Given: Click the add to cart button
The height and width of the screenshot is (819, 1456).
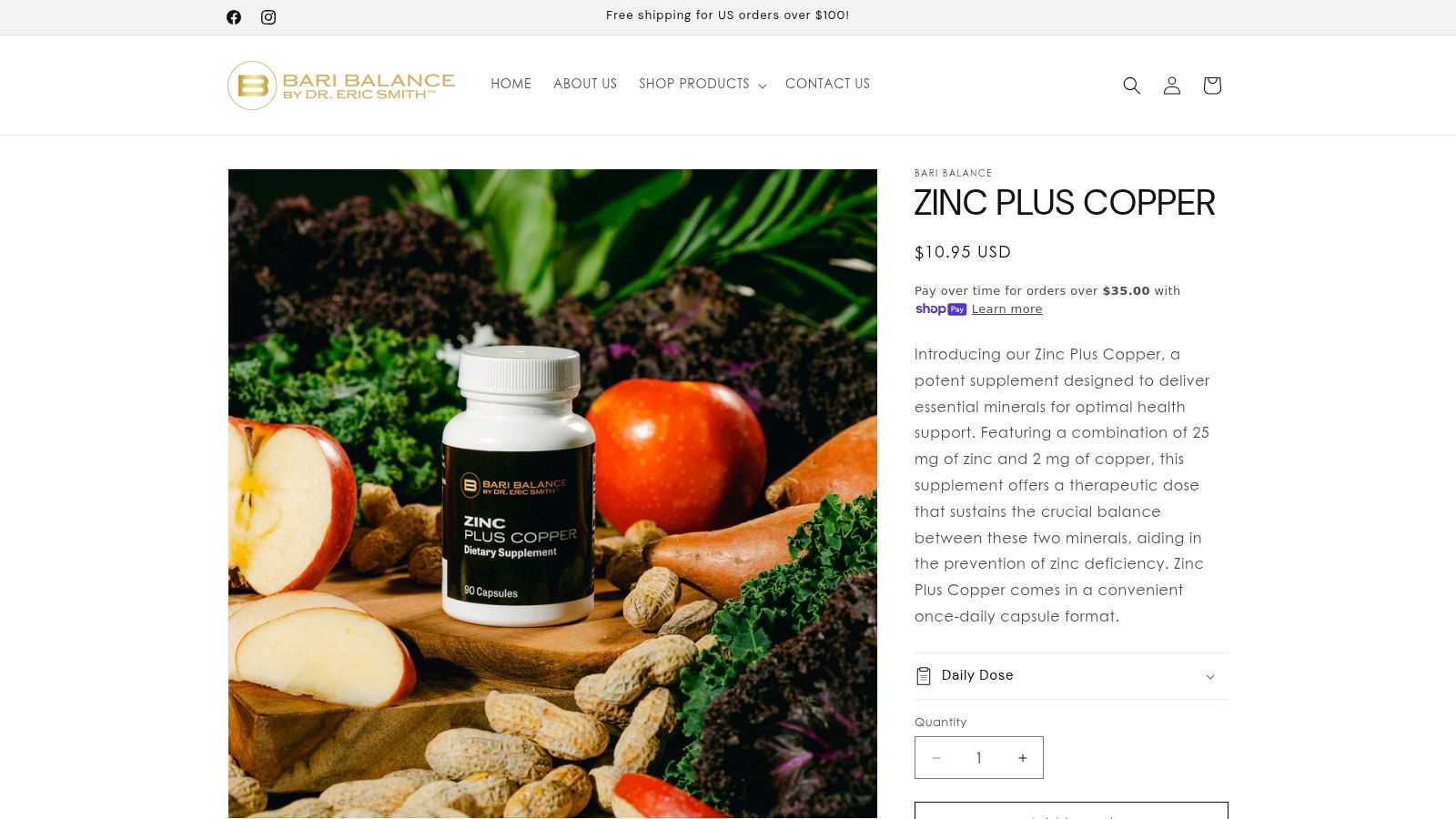Looking at the screenshot, I should 1071,811.
